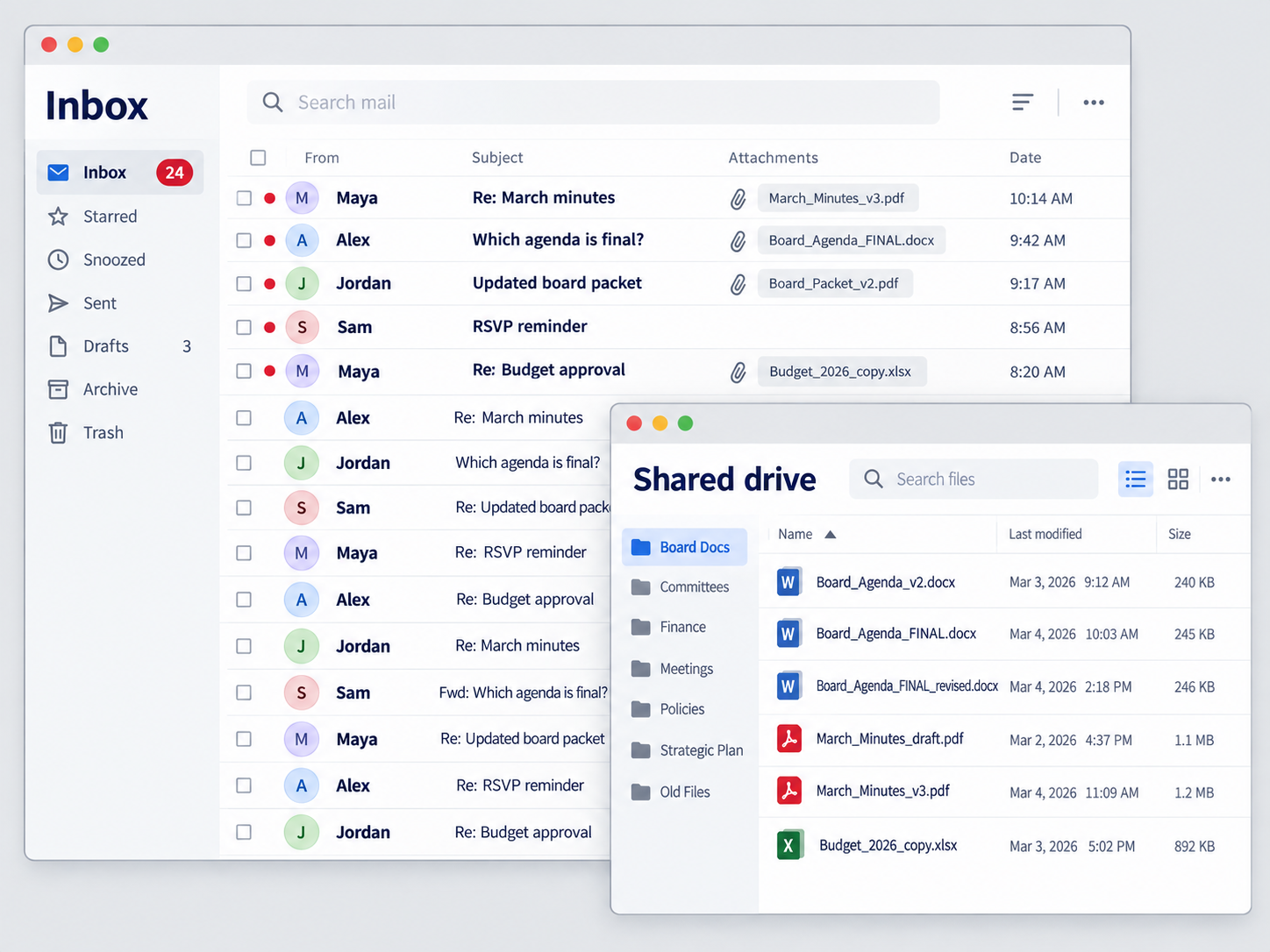Check the box for Jordan's Updated board packet
The image size is (1270, 952).
[x=244, y=284]
